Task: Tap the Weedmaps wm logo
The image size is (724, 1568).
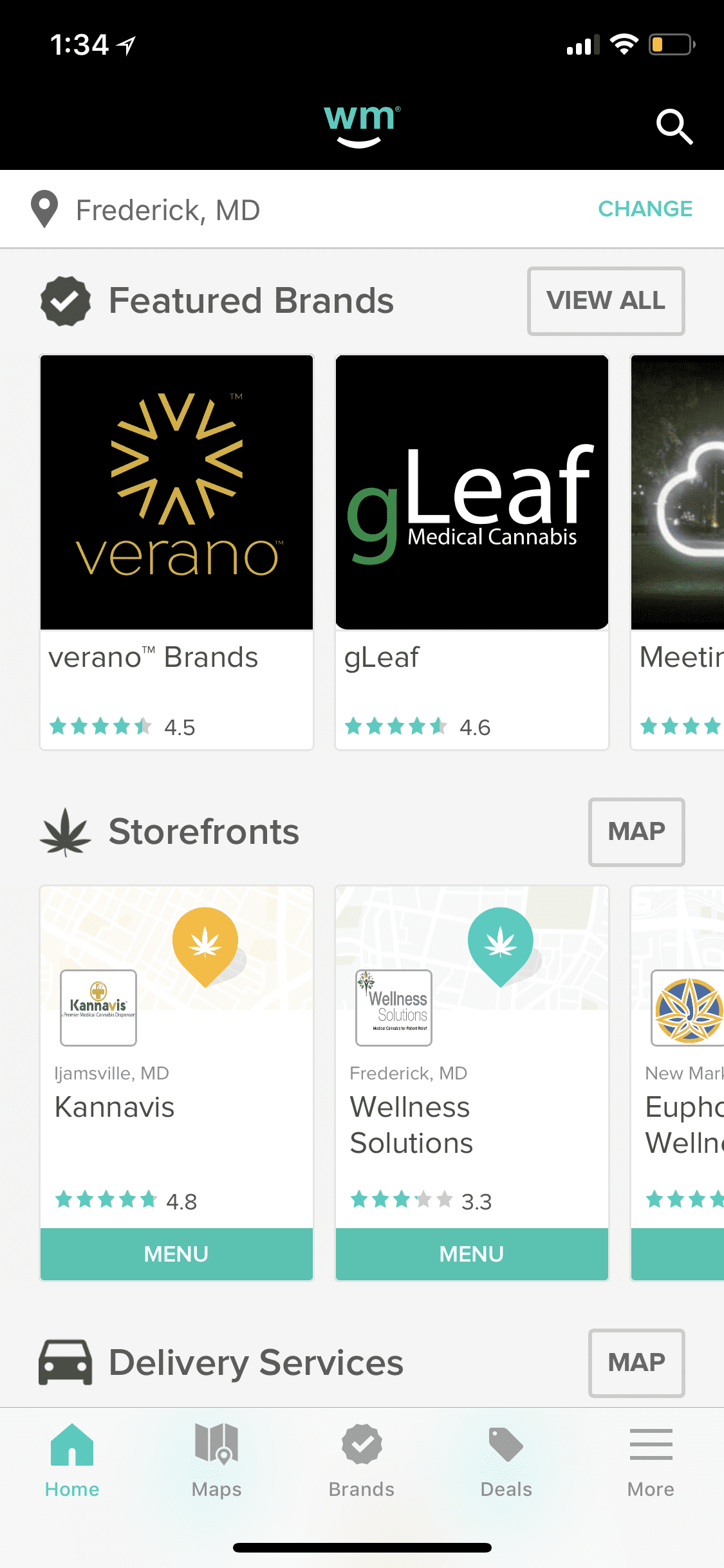Action: point(362,126)
